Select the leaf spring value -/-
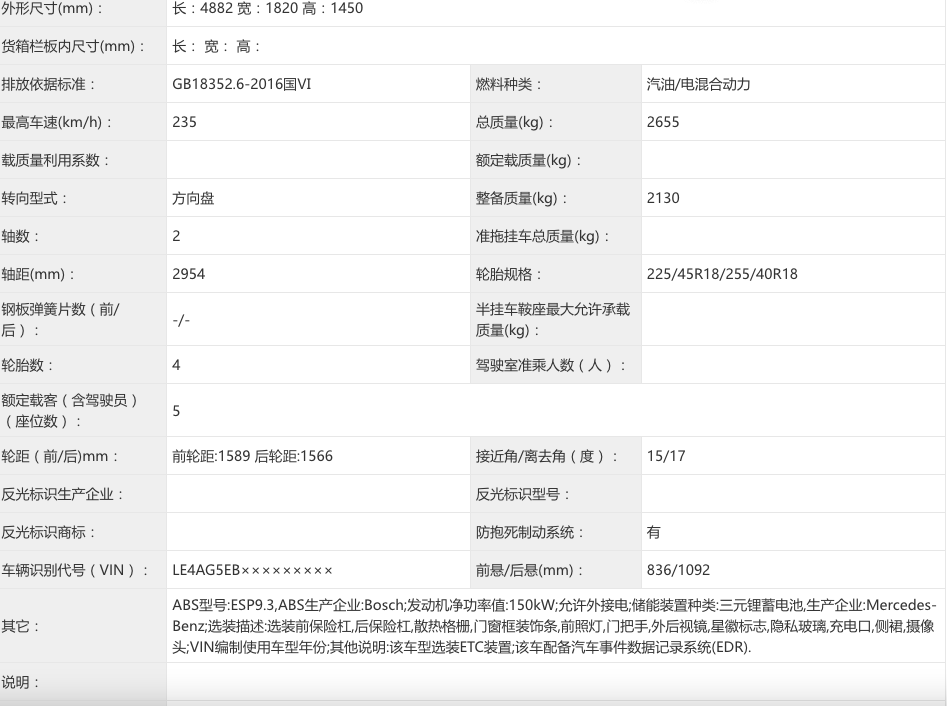Screen dimensions: 947x706 tap(180, 320)
